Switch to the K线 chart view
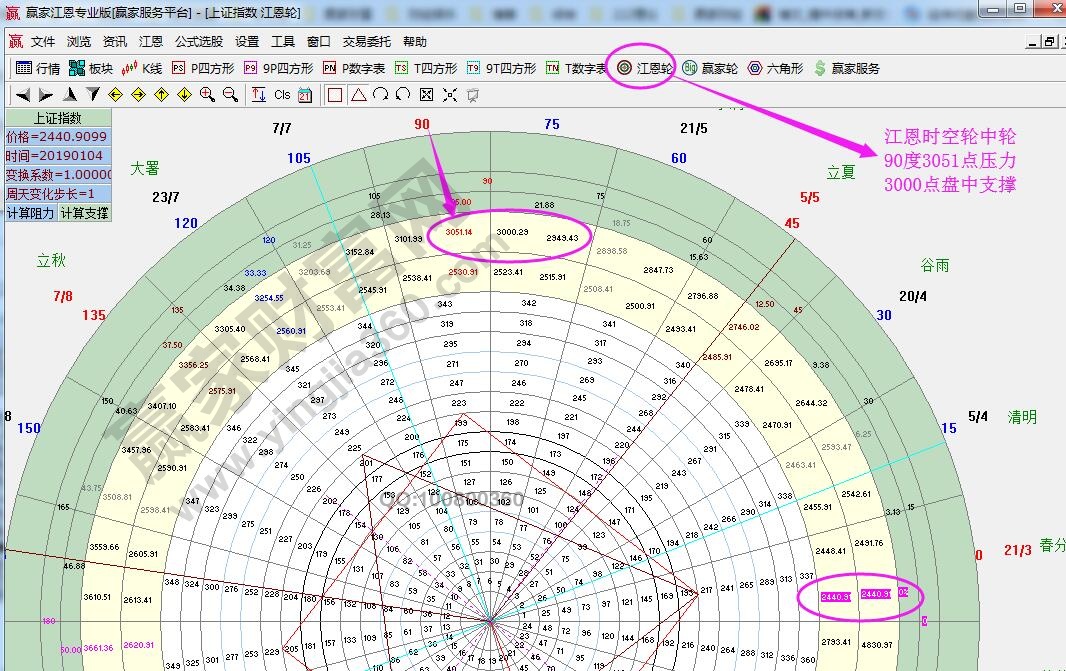 pyautogui.click(x=142, y=68)
